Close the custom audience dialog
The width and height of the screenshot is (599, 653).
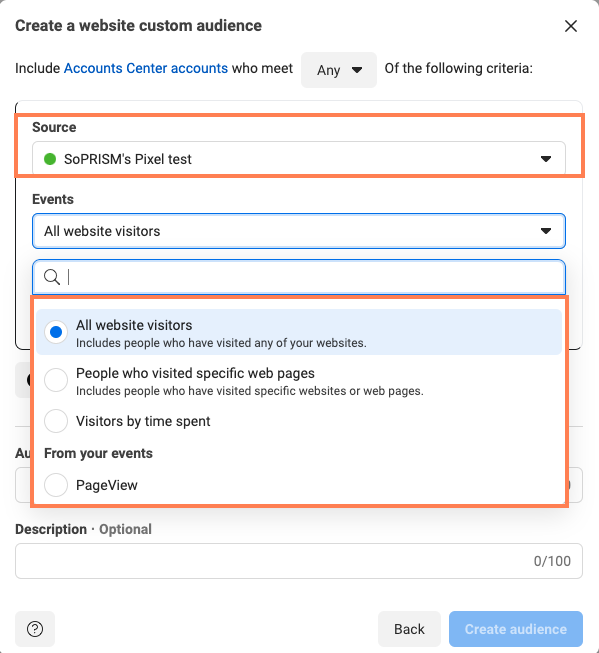(571, 26)
